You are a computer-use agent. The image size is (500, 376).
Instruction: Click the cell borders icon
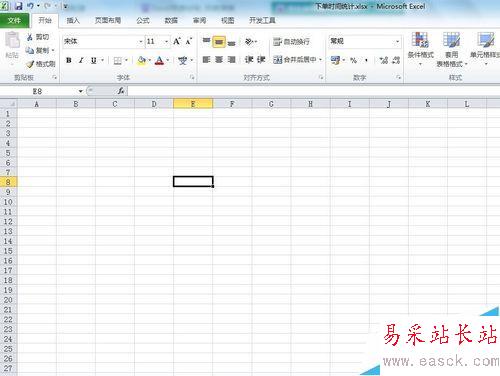(117, 60)
